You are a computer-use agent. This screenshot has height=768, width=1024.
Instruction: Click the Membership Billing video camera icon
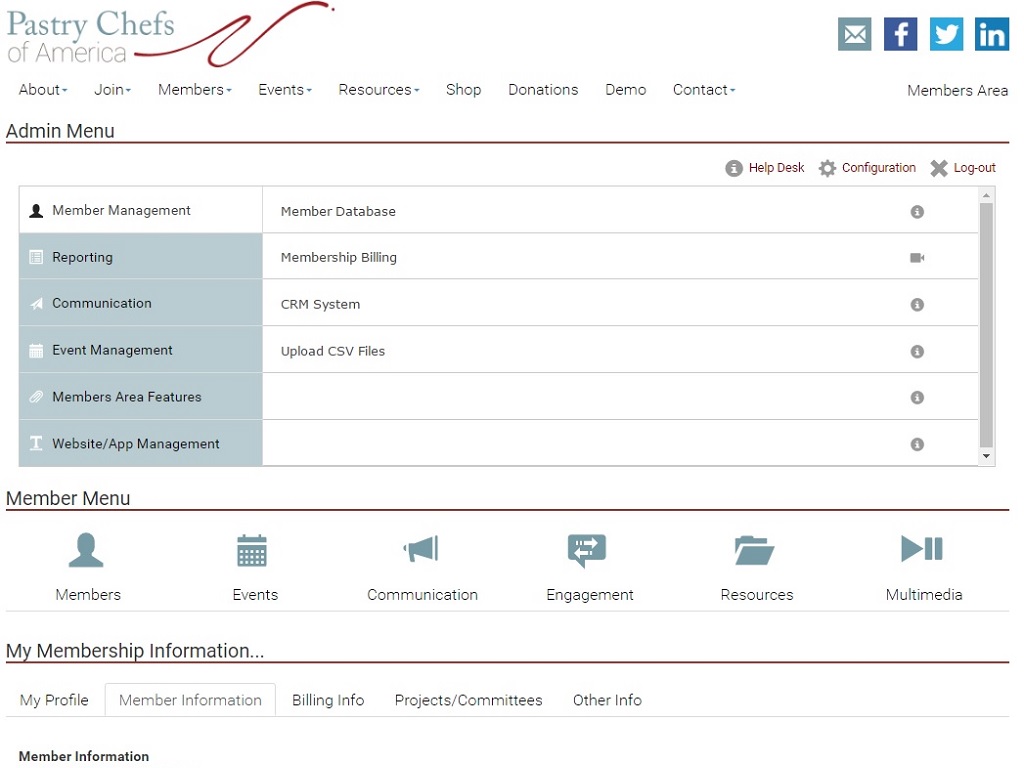(x=916, y=258)
